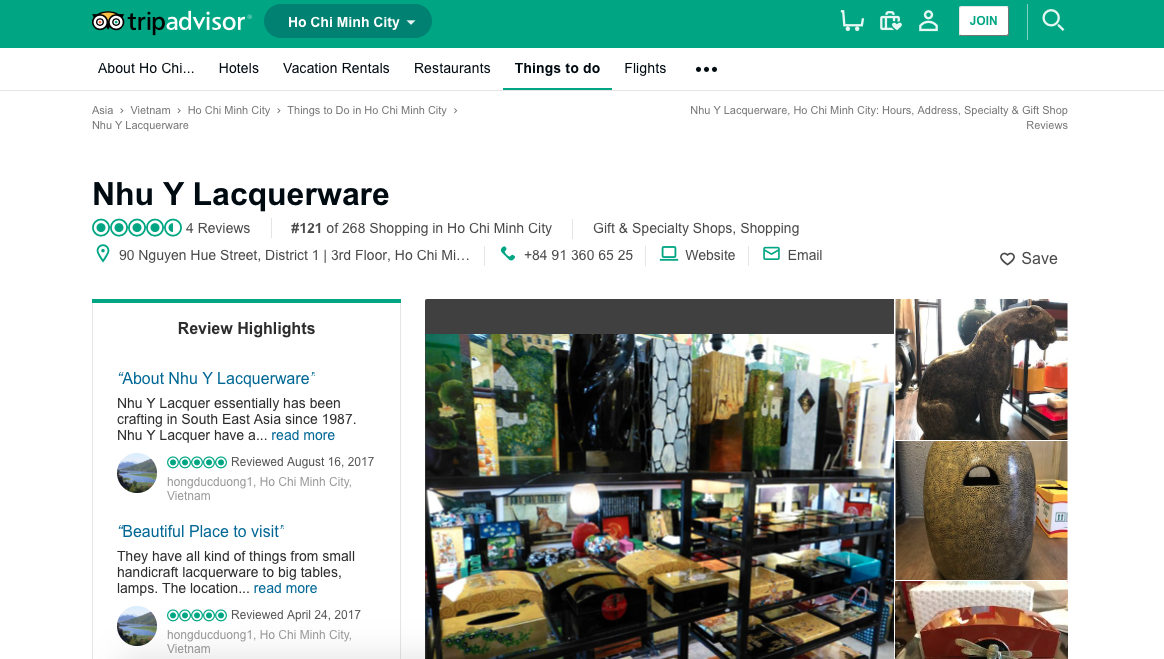Open main lacquerware shelves photo

click(659, 496)
